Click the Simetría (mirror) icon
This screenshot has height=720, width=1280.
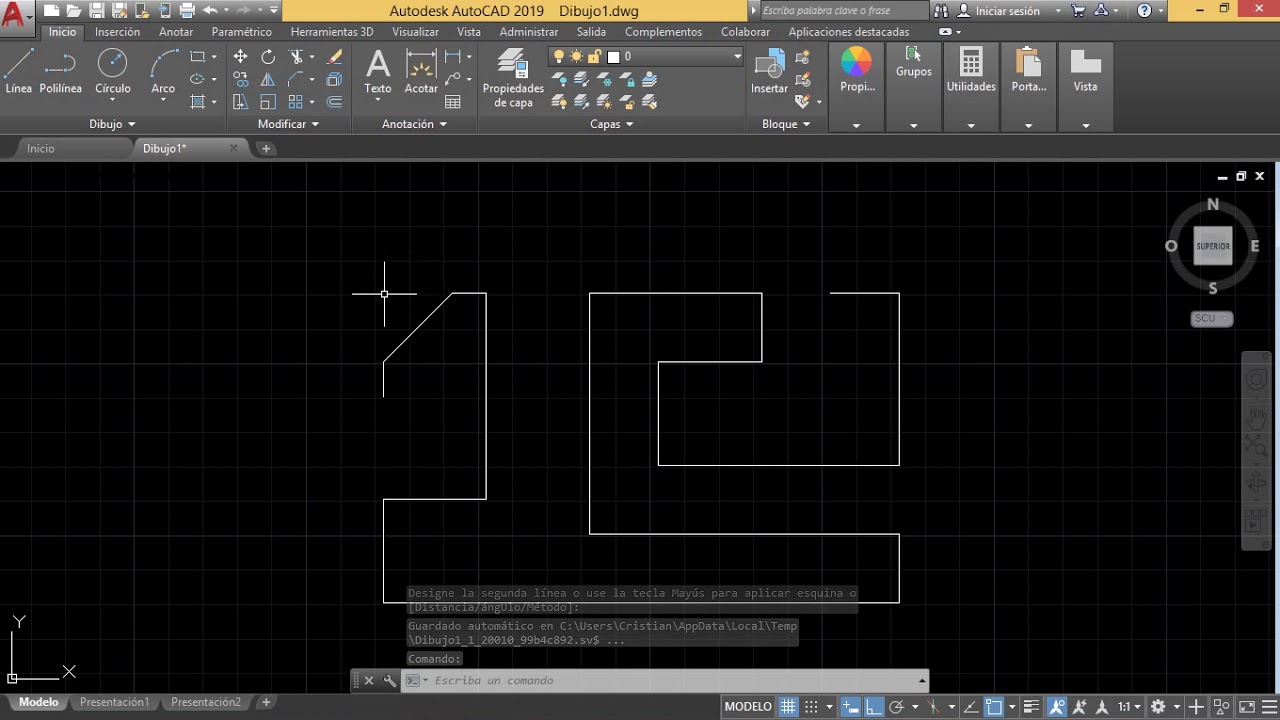tap(268, 79)
